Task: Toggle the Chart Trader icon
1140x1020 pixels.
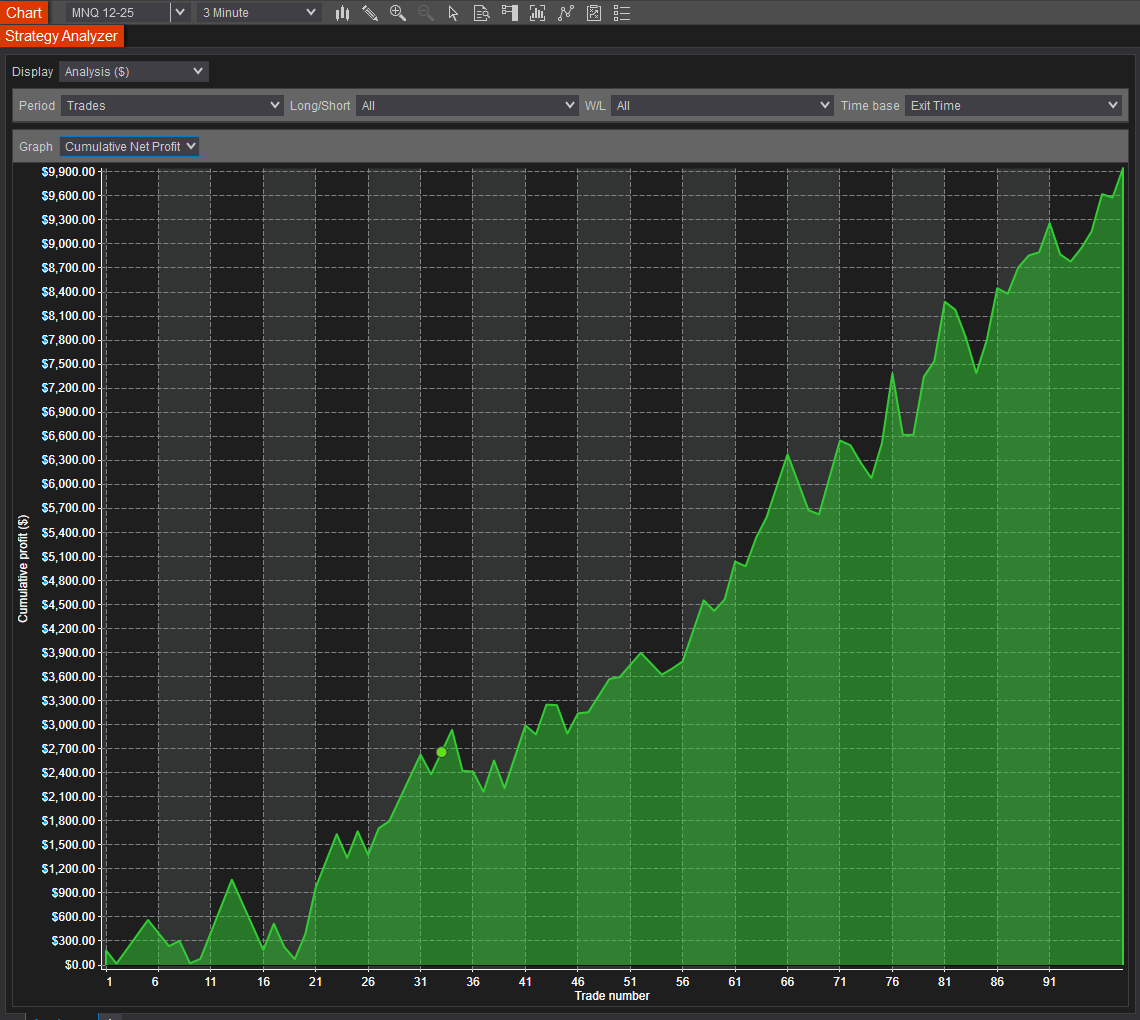Action: tap(509, 13)
